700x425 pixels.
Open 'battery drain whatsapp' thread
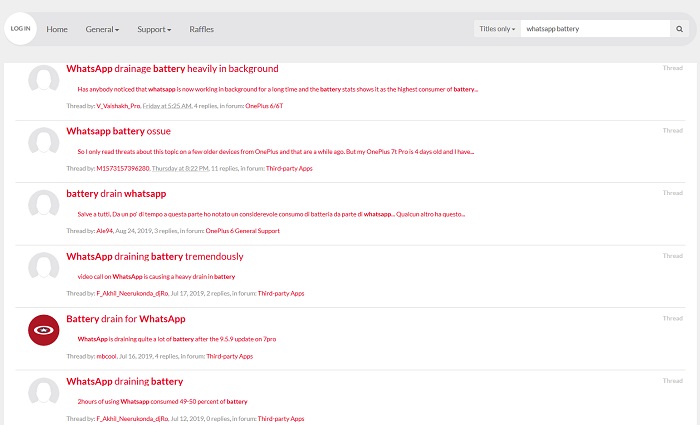click(x=116, y=194)
